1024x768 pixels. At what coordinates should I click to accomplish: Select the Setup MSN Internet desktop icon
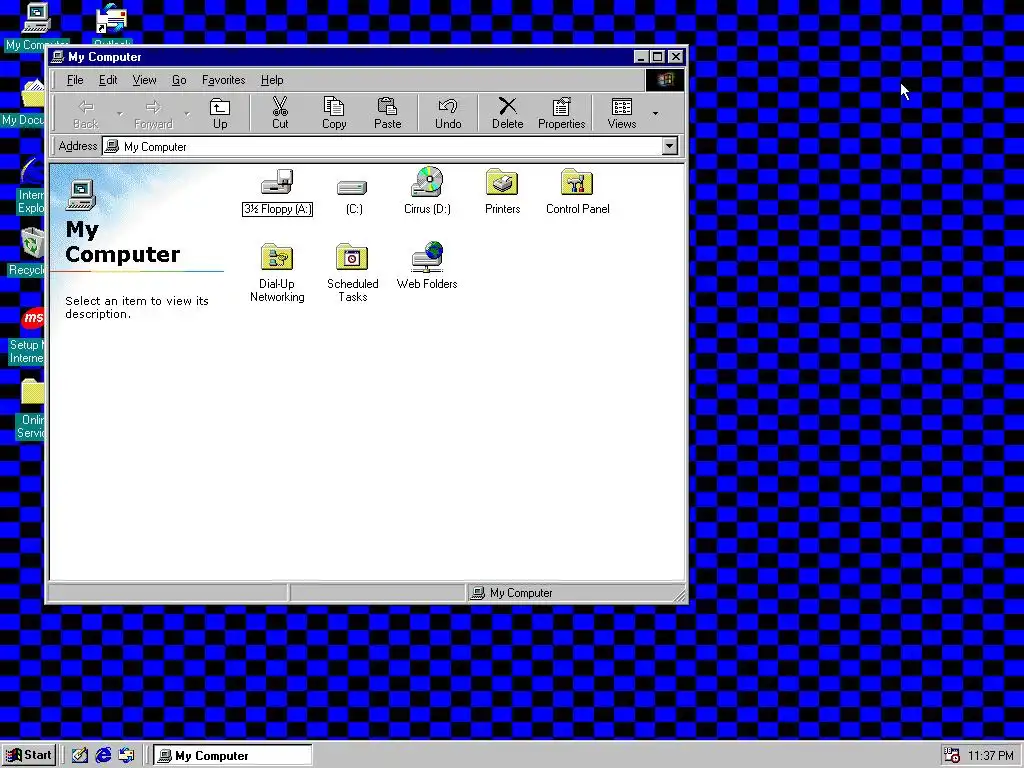tap(33, 319)
